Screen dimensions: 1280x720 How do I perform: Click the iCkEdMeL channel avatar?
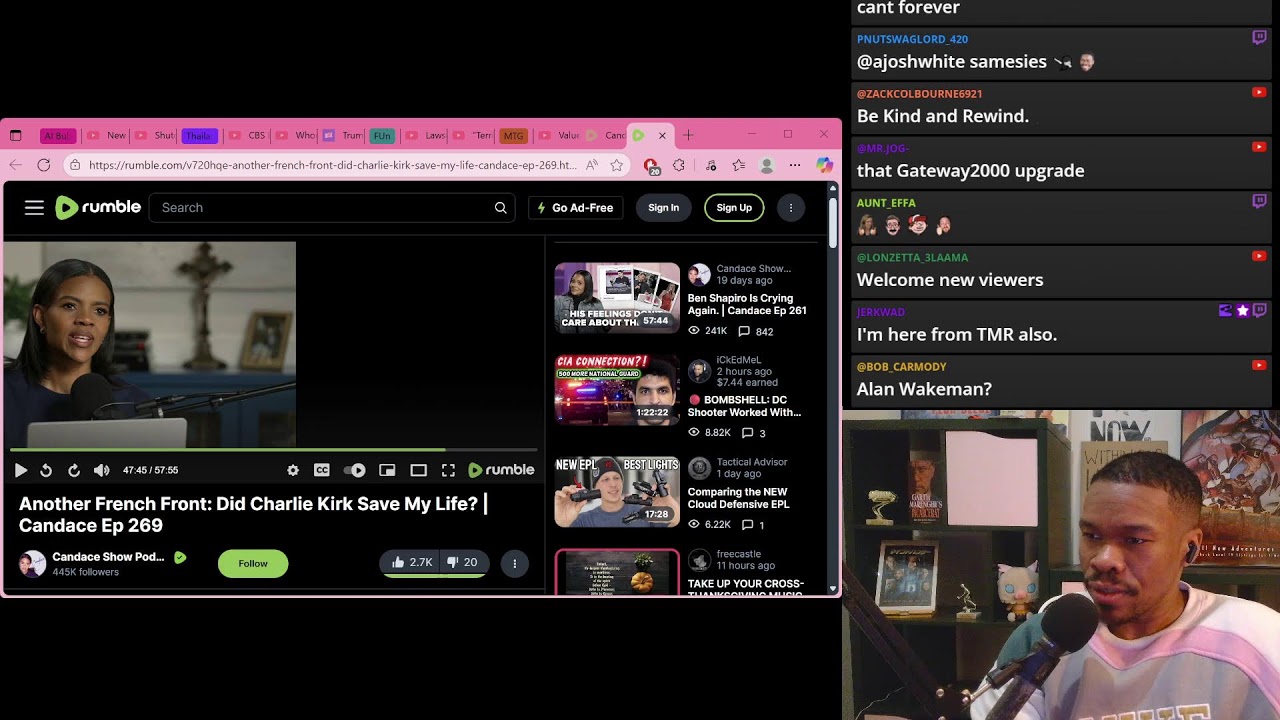coord(699,371)
